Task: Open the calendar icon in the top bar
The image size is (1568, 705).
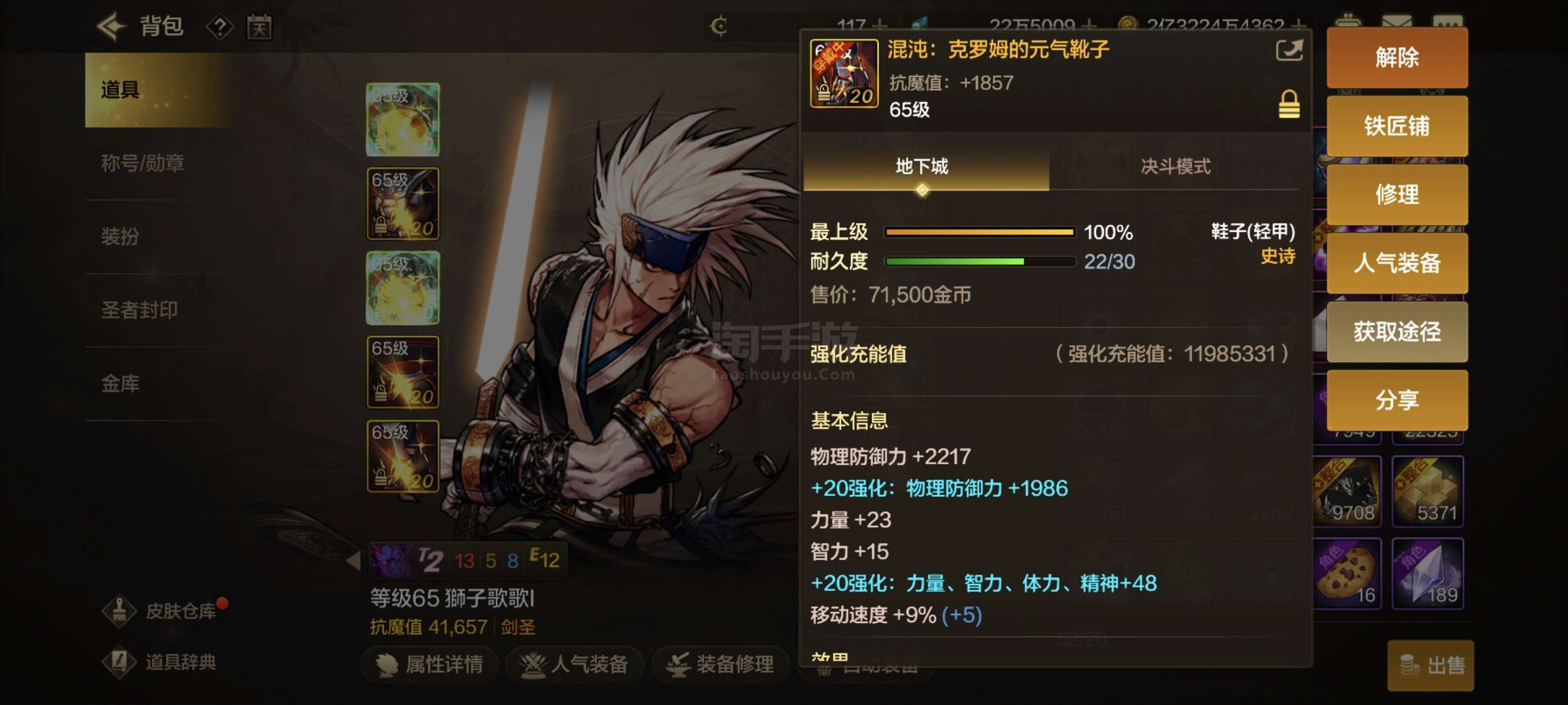Action: point(259,27)
